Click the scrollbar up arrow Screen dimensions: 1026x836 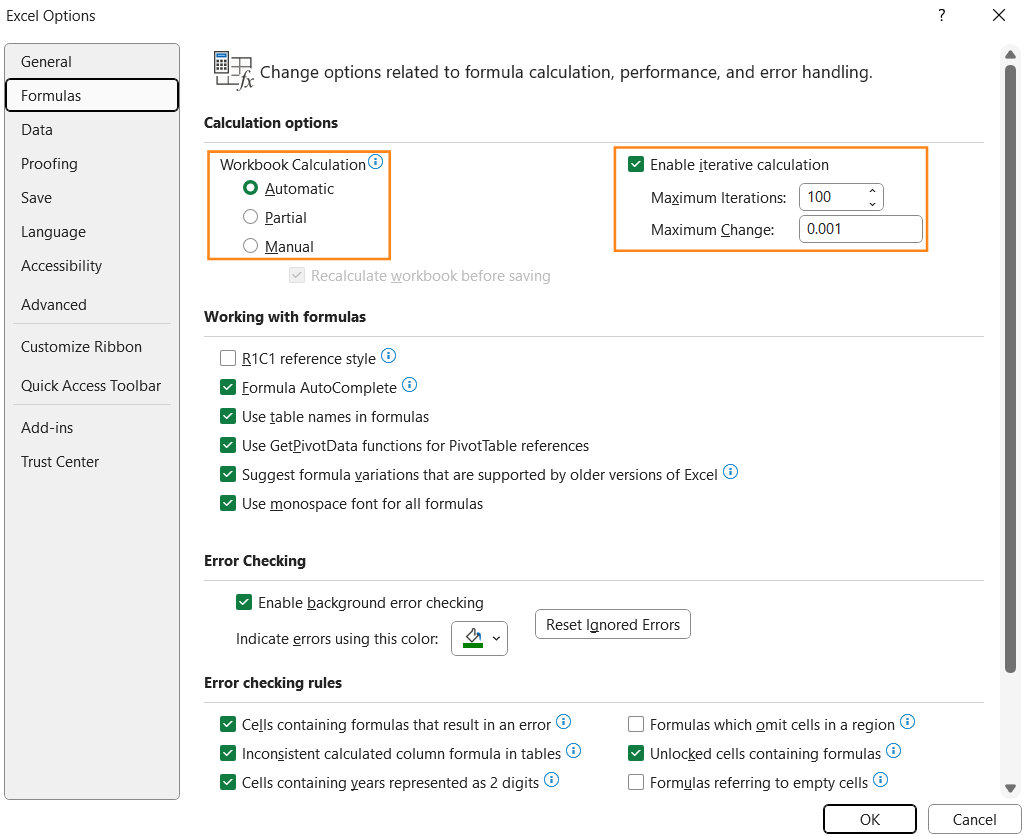click(1011, 54)
